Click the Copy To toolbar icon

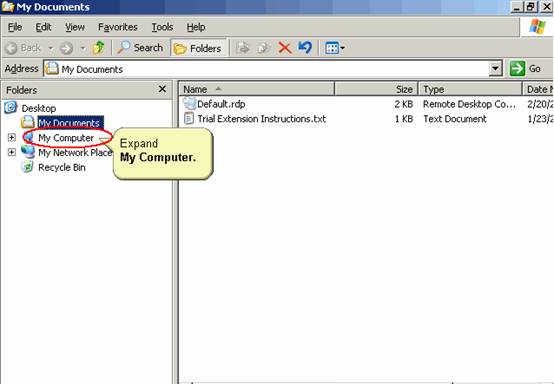click(x=264, y=48)
